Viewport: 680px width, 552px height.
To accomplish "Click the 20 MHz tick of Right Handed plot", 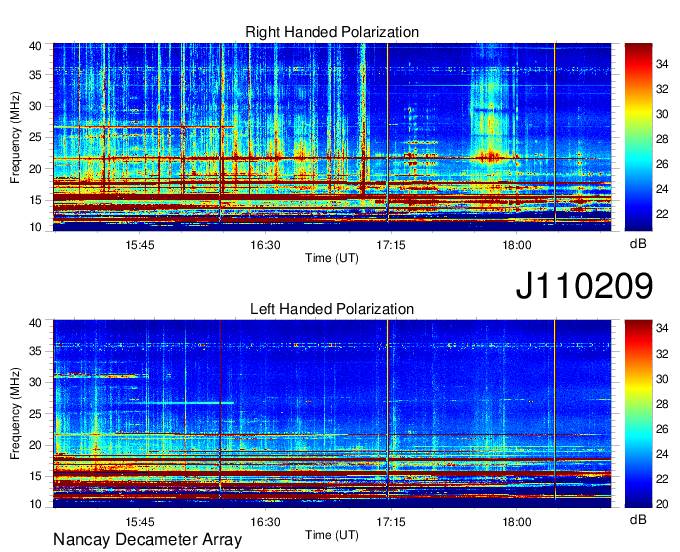I will pos(36,169).
